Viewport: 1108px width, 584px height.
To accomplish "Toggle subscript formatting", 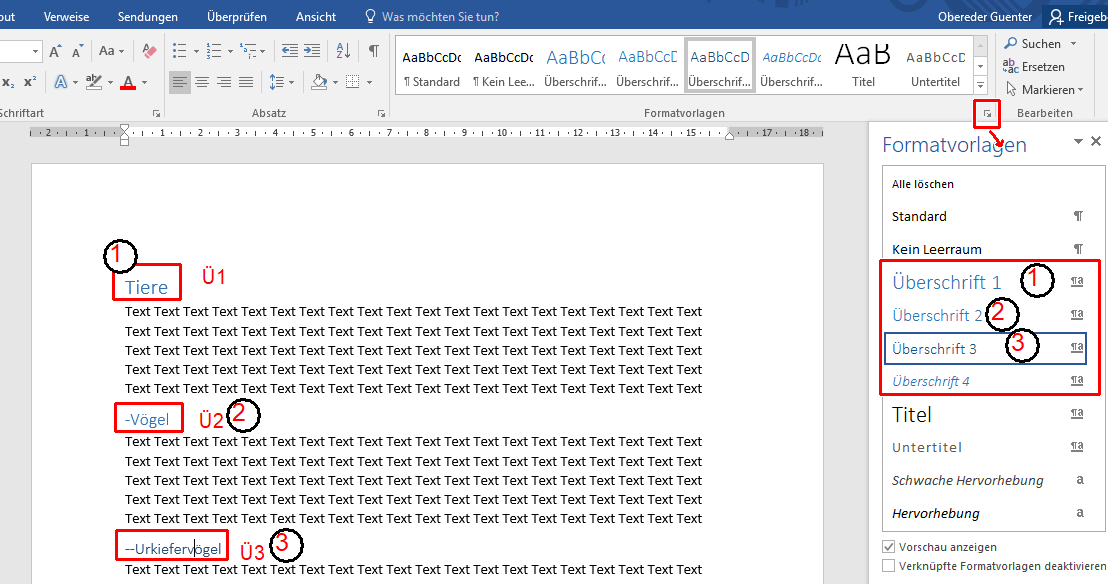I will point(8,83).
